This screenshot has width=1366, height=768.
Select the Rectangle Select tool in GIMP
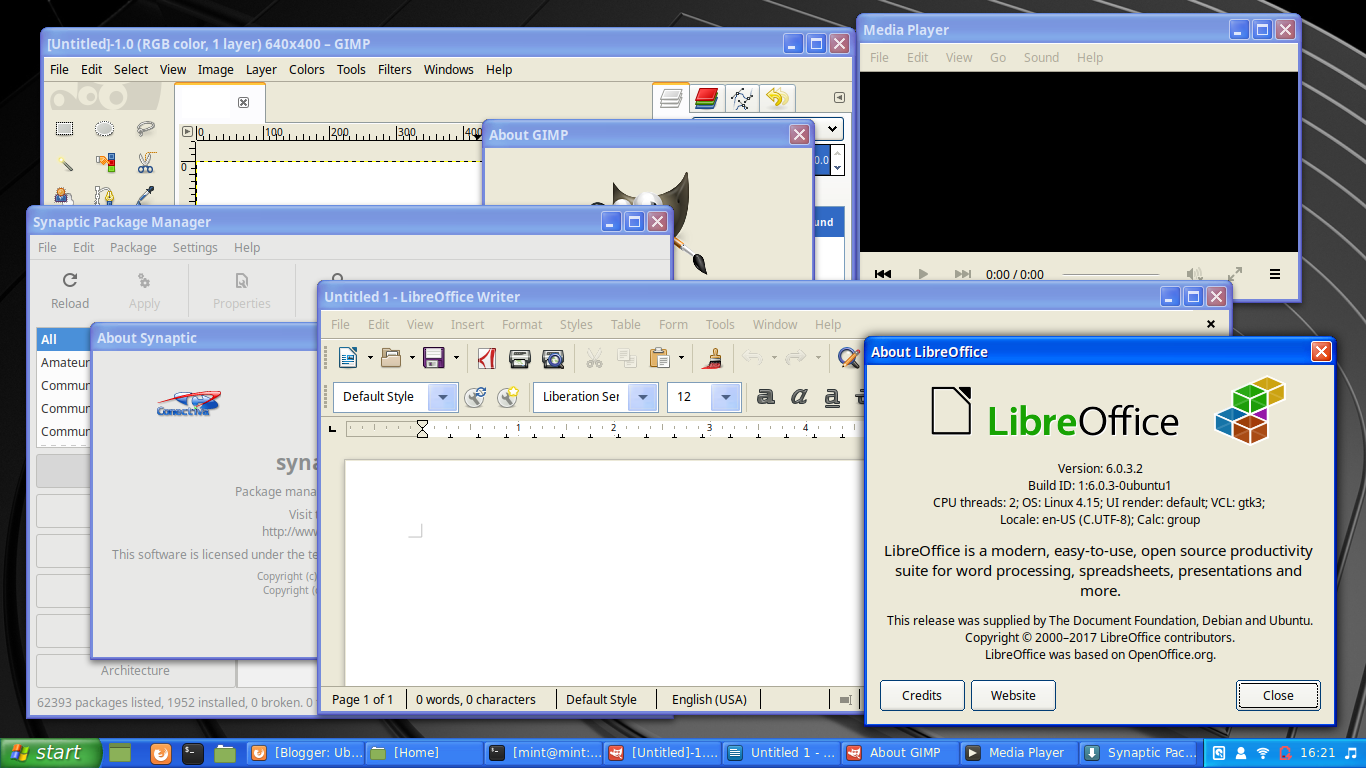64,129
